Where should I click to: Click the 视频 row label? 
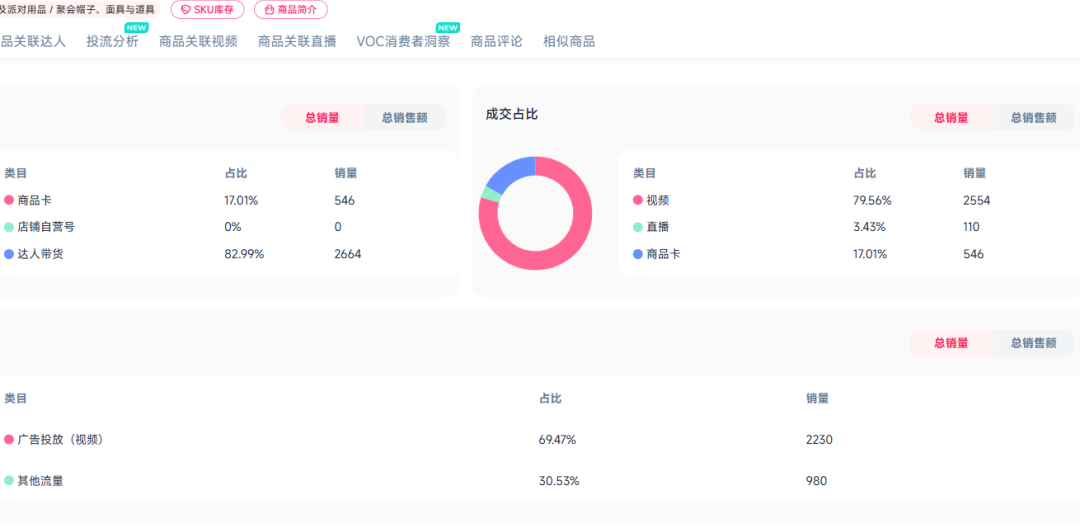click(x=658, y=200)
